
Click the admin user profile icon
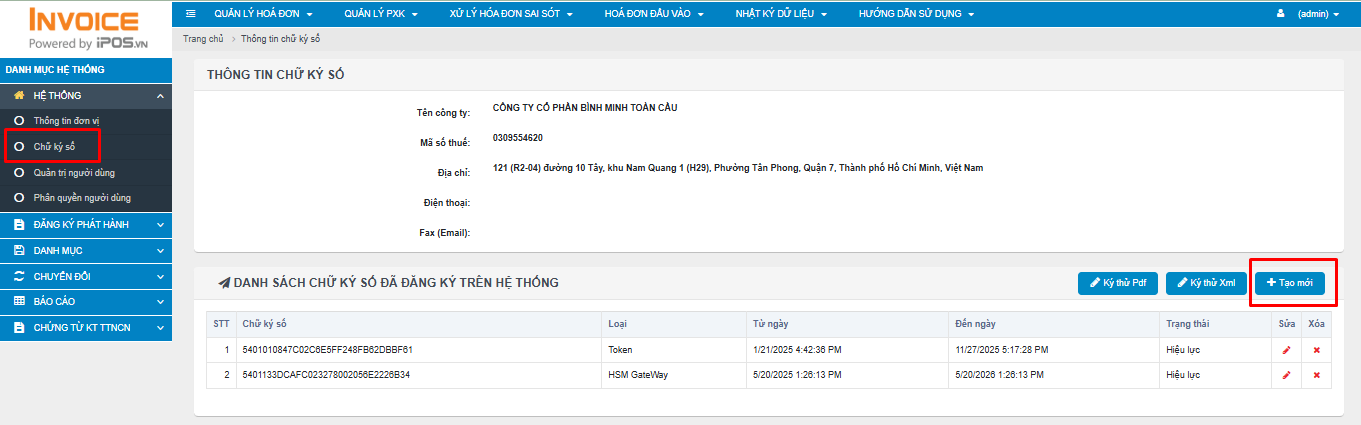click(x=1281, y=14)
